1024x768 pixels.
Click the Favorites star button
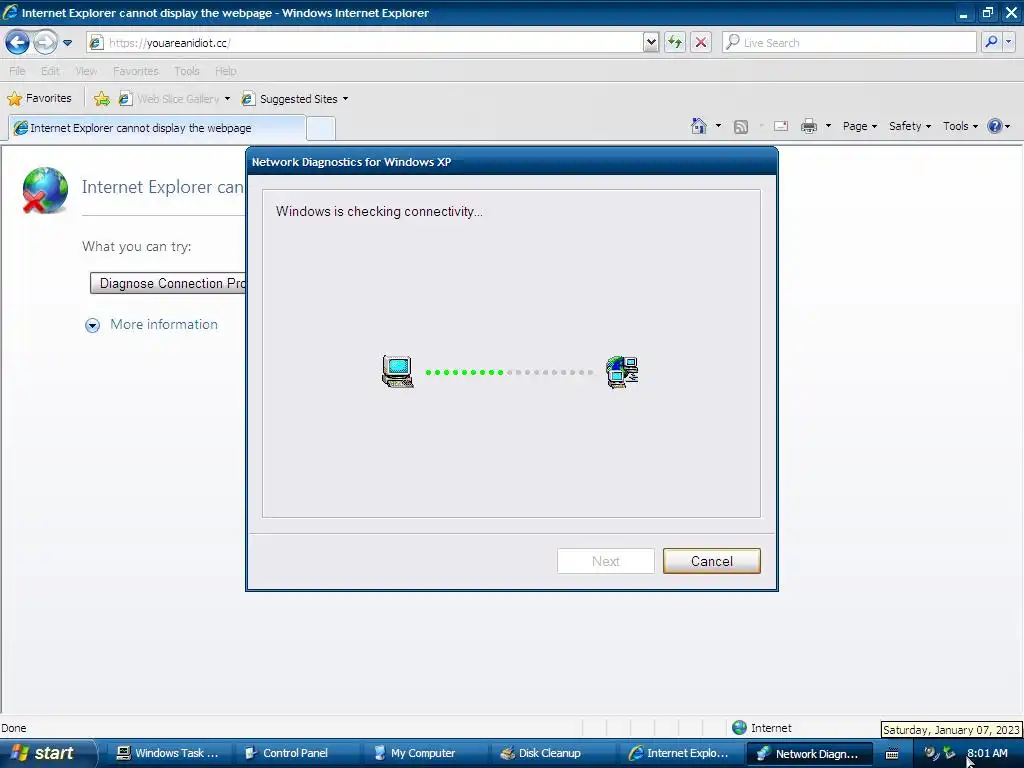point(39,99)
